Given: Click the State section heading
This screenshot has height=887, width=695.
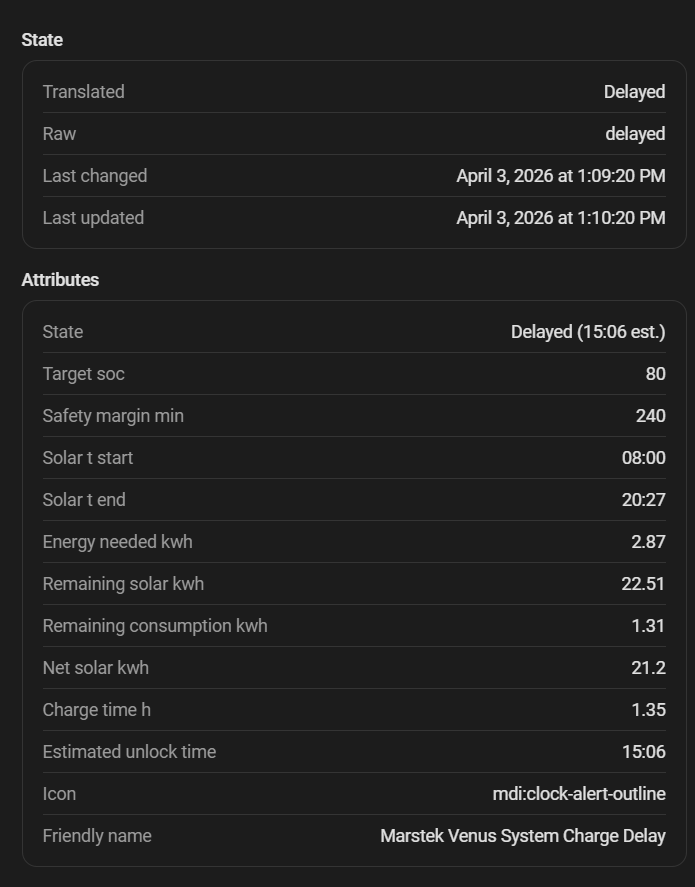Looking at the screenshot, I should (42, 40).
